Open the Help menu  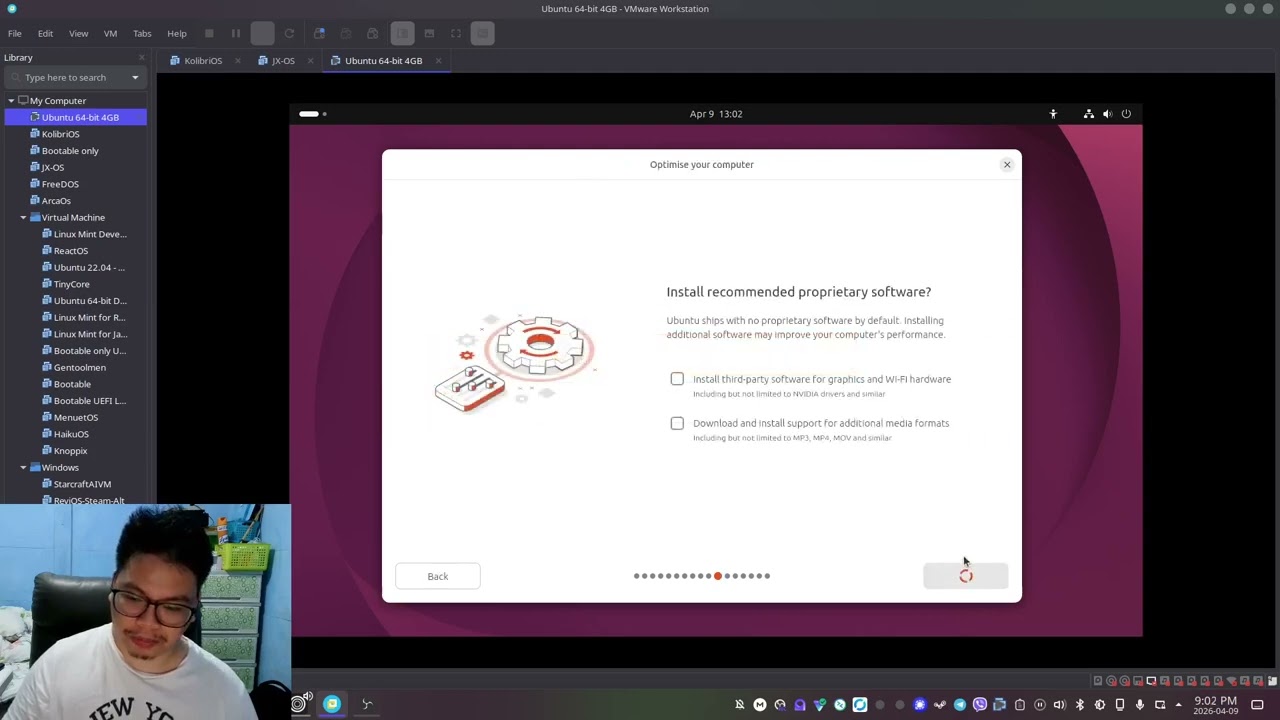click(x=177, y=33)
